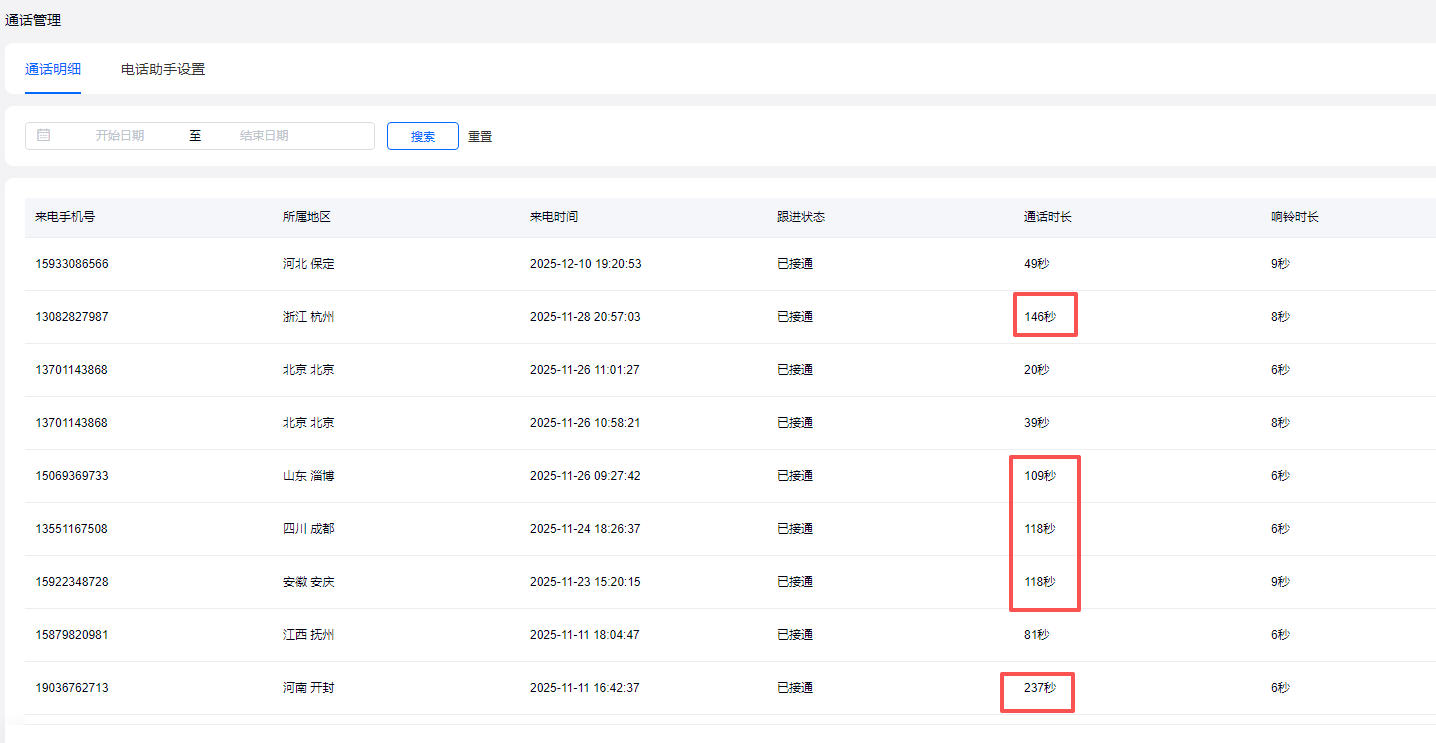This screenshot has height=743, width=1436.
Task: Click the 来电手机号 column header
Action: pyautogui.click(x=65, y=217)
